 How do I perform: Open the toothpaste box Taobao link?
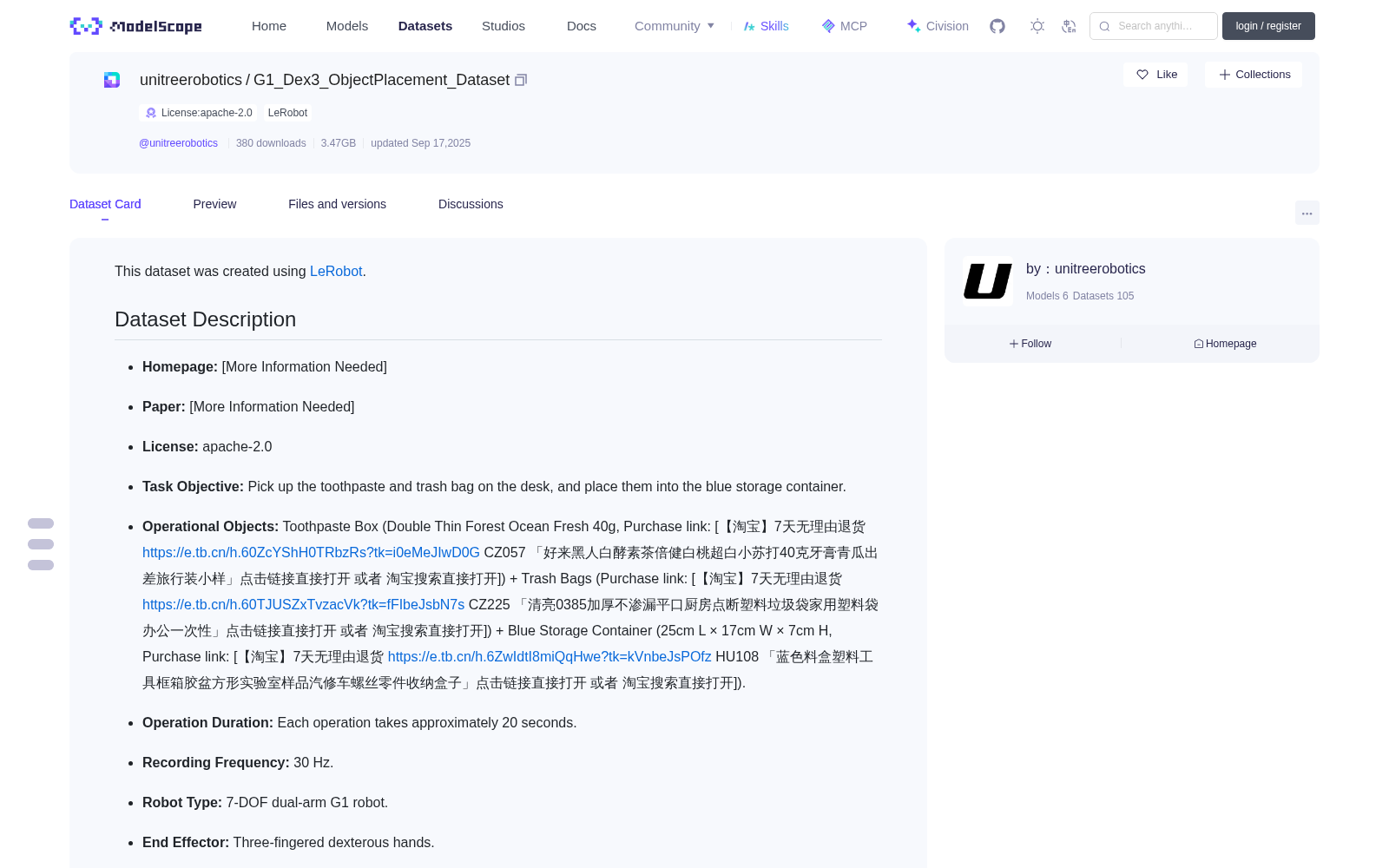311,553
